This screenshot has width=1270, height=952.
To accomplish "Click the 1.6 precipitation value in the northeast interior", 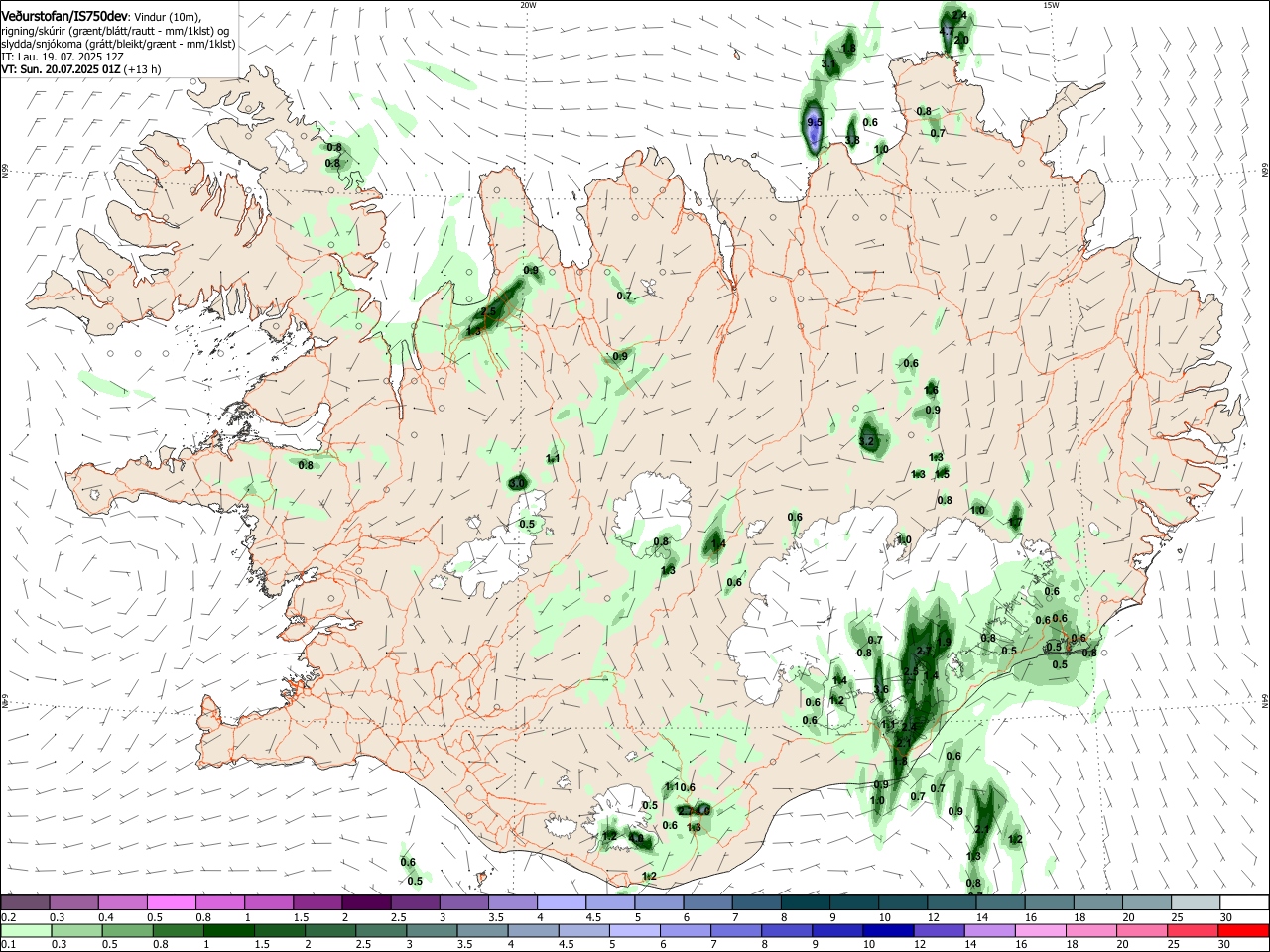I will point(932,391).
